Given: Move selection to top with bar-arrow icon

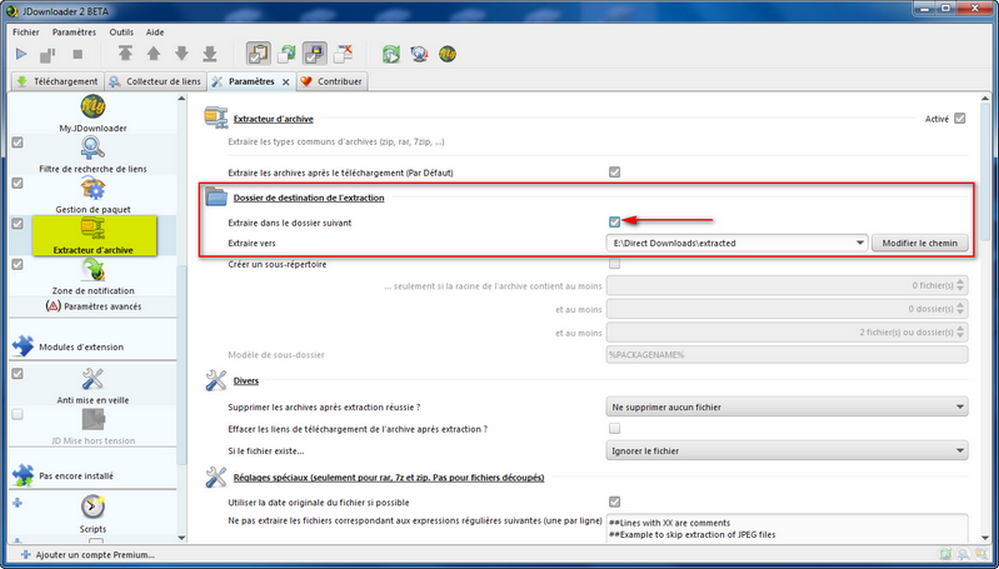Looking at the screenshot, I should pos(126,54).
